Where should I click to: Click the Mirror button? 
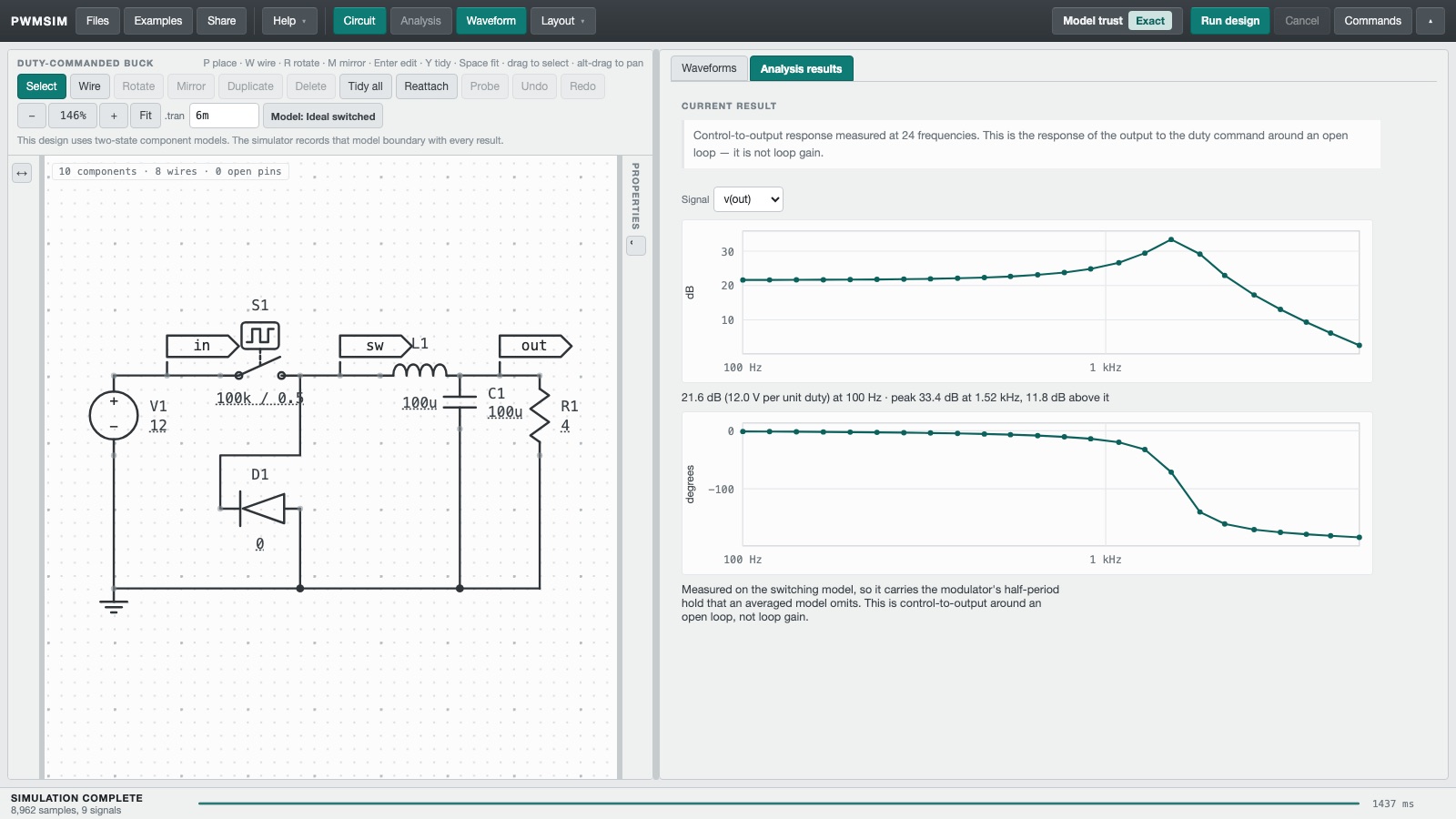click(x=191, y=86)
